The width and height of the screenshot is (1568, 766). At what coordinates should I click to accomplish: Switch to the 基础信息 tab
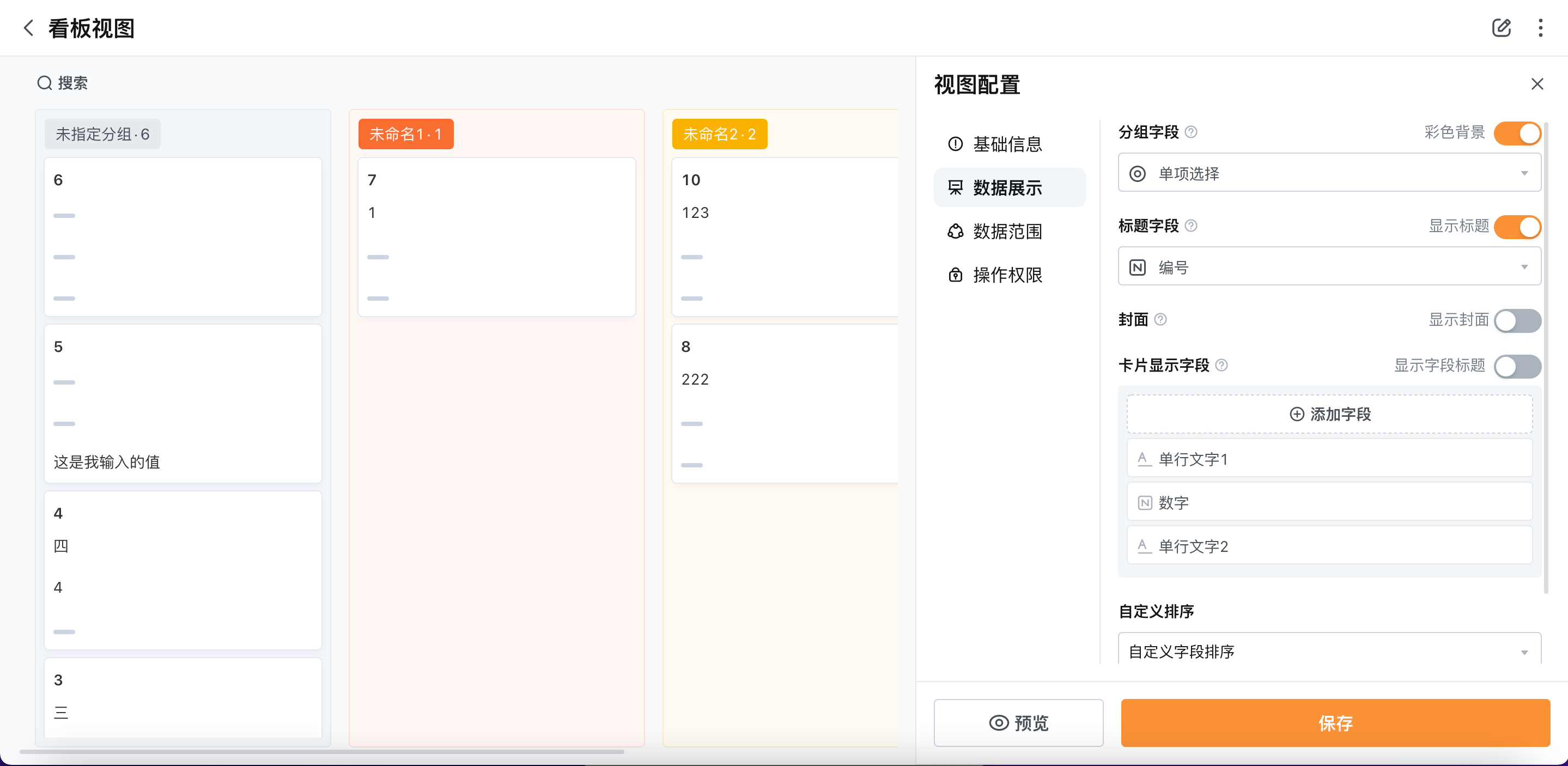point(1007,144)
